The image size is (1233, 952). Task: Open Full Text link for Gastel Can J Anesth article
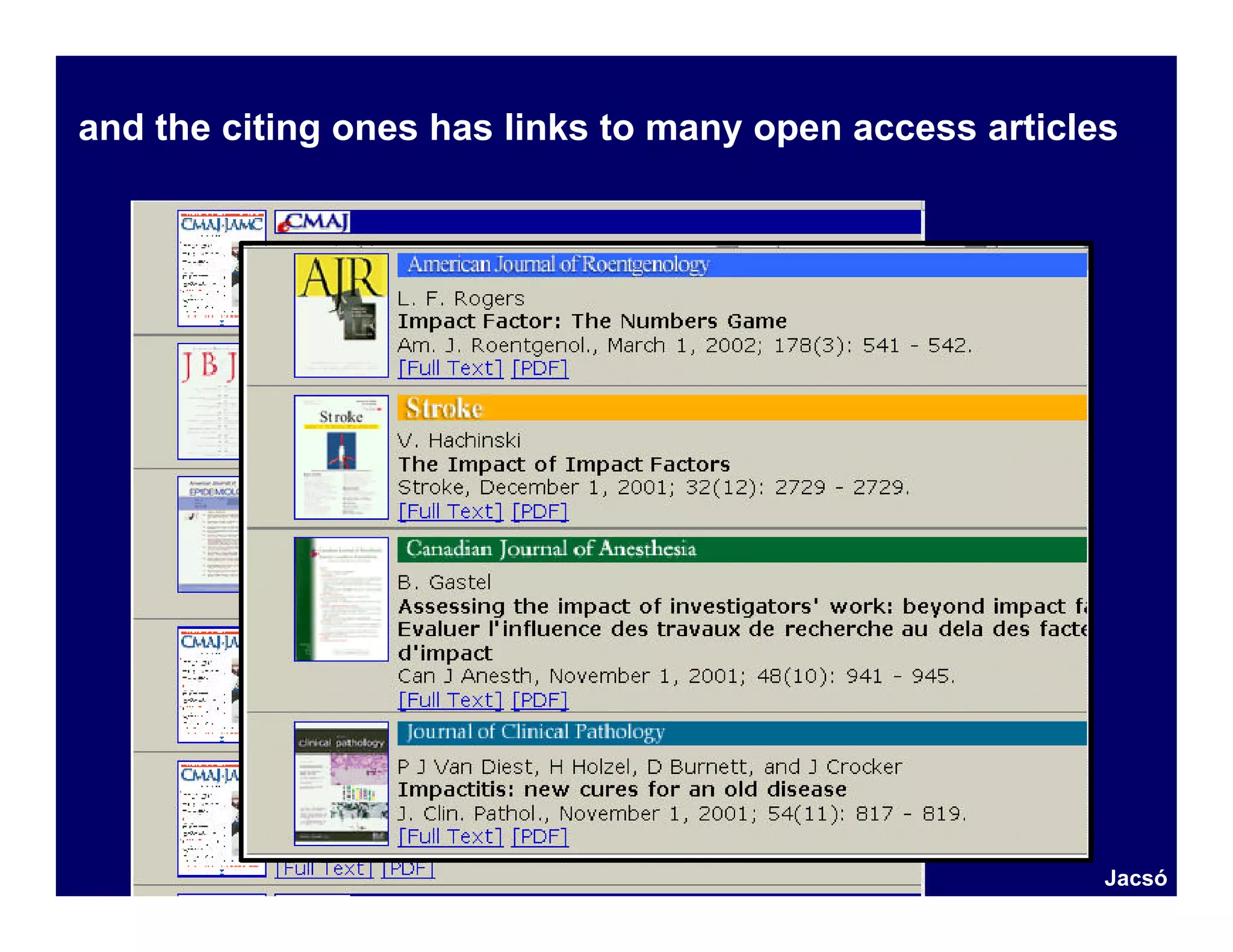tap(450, 700)
